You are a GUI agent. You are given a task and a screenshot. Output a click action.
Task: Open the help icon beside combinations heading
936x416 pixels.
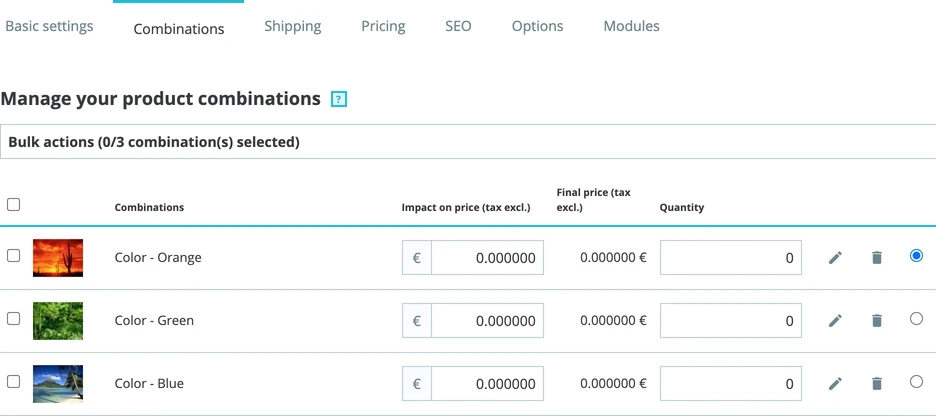[338, 99]
